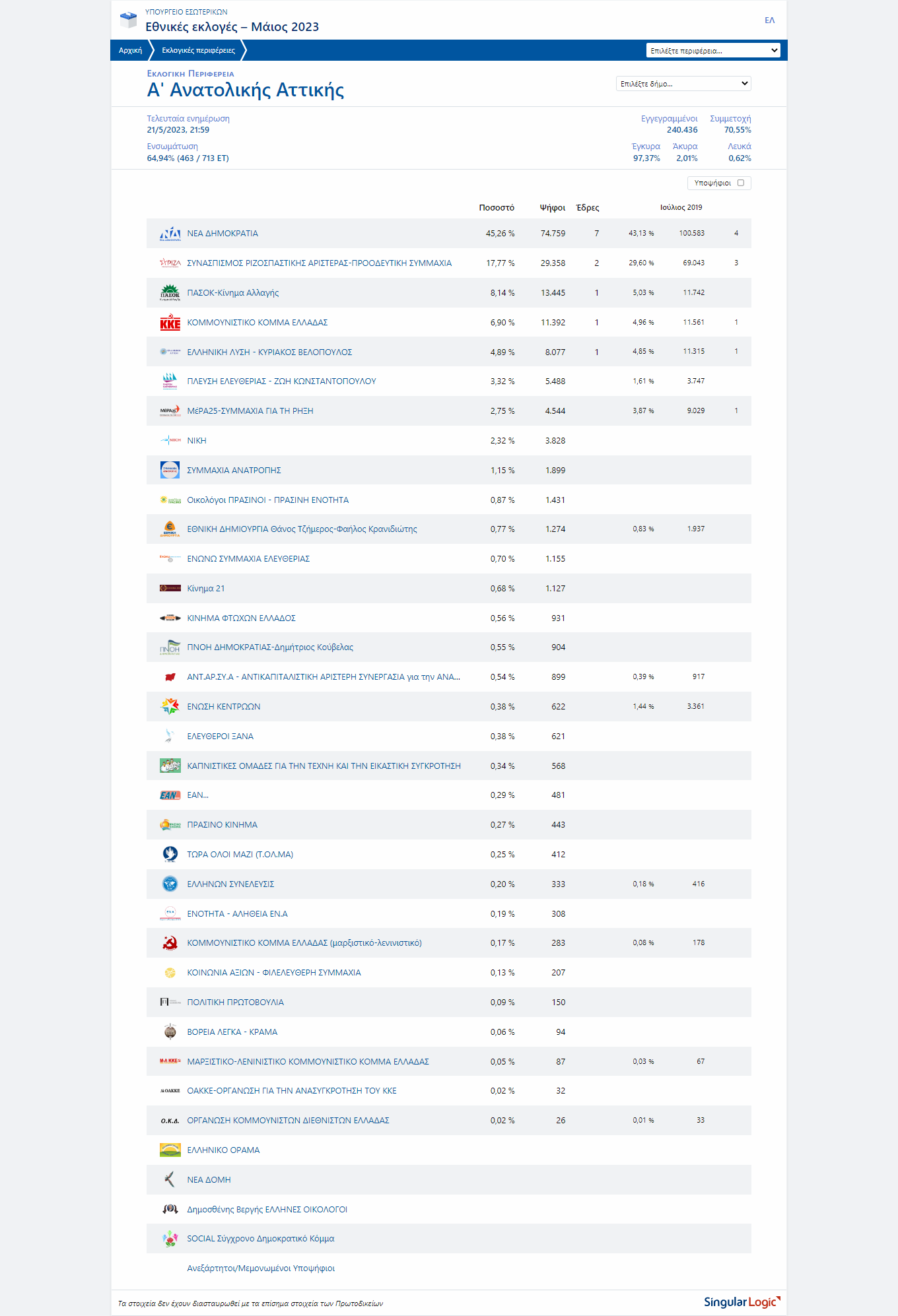Screen dimensions: 898x1316
Task: Open the ΕΛΛΗΝΙΚΗ ΛΥΣΗ - ΚΥΡΙΑΚΟΣ ΒΕΛΟΠΟΥΛΟΣ link
Action: pyautogui.click(x=269, y=352)
